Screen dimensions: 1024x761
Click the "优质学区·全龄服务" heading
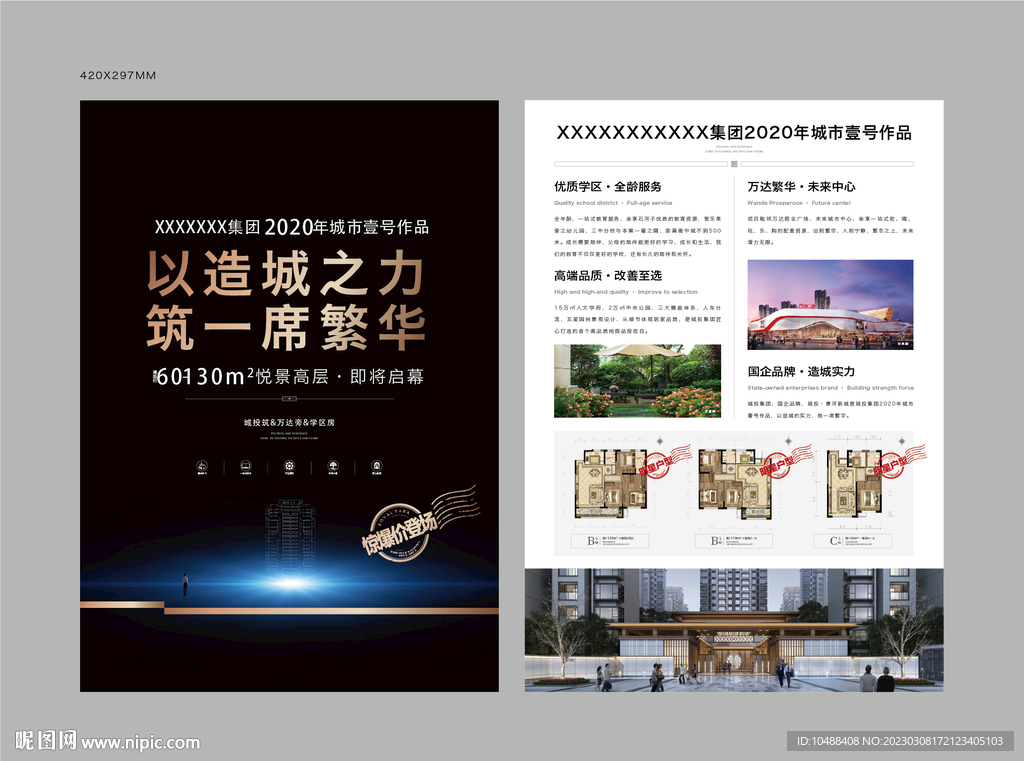click(608, 187)
